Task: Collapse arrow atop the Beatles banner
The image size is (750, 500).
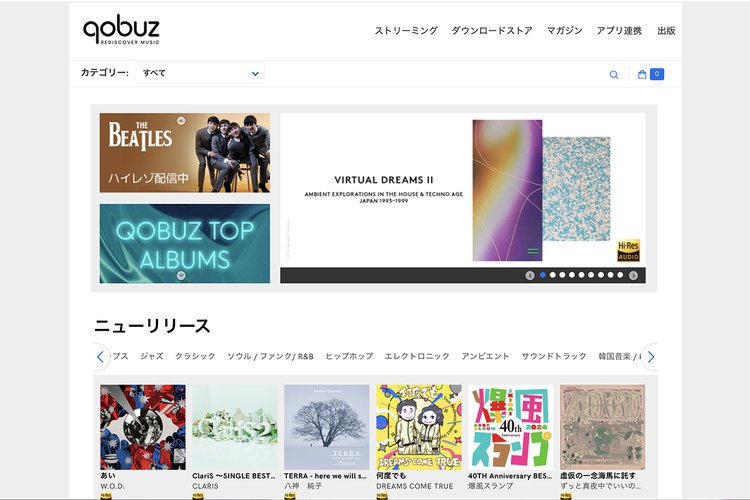Action: coord(181,121)
